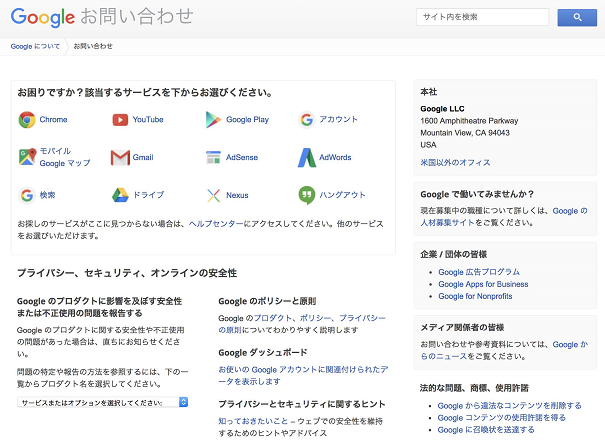The height and width of the screenshot is (447, 605).
Task: Open Google からのニュース link
Action: click(x=504, y=350)
